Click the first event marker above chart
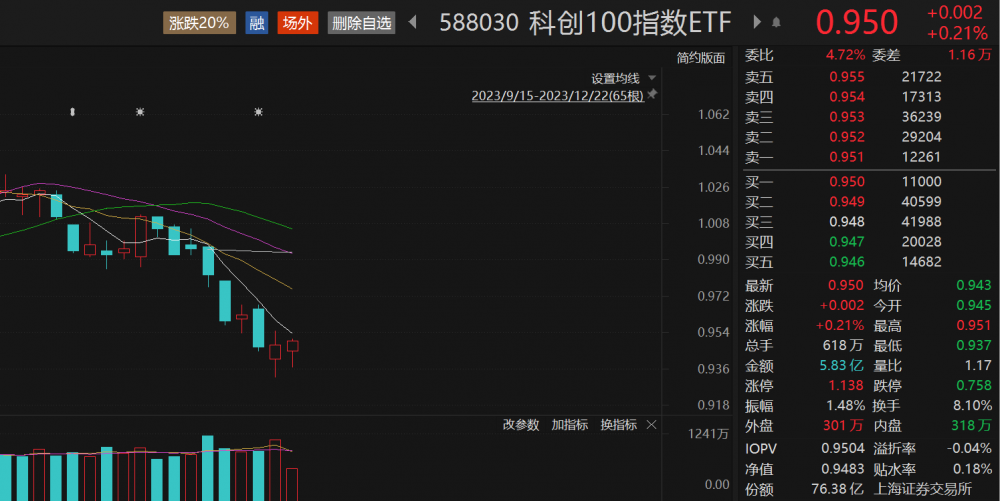1000x501 pixels. point(73,112)
